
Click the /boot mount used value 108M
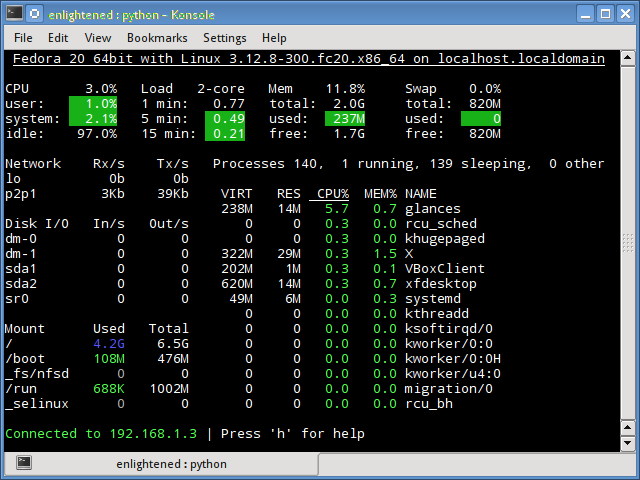(109, 359)
